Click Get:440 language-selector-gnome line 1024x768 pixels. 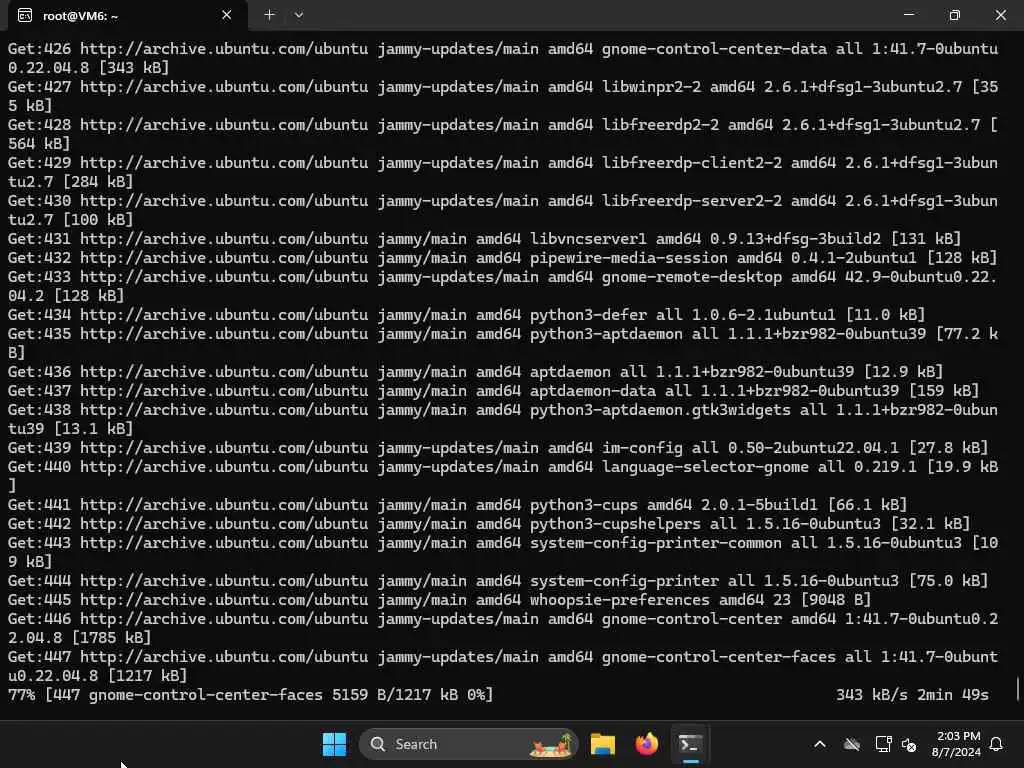point(503,475)
